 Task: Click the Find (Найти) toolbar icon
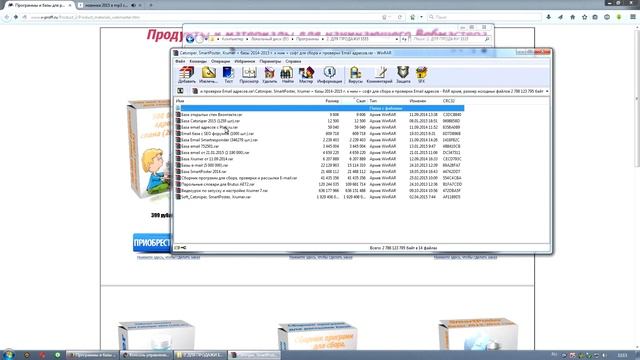click(x=287, y=75)
